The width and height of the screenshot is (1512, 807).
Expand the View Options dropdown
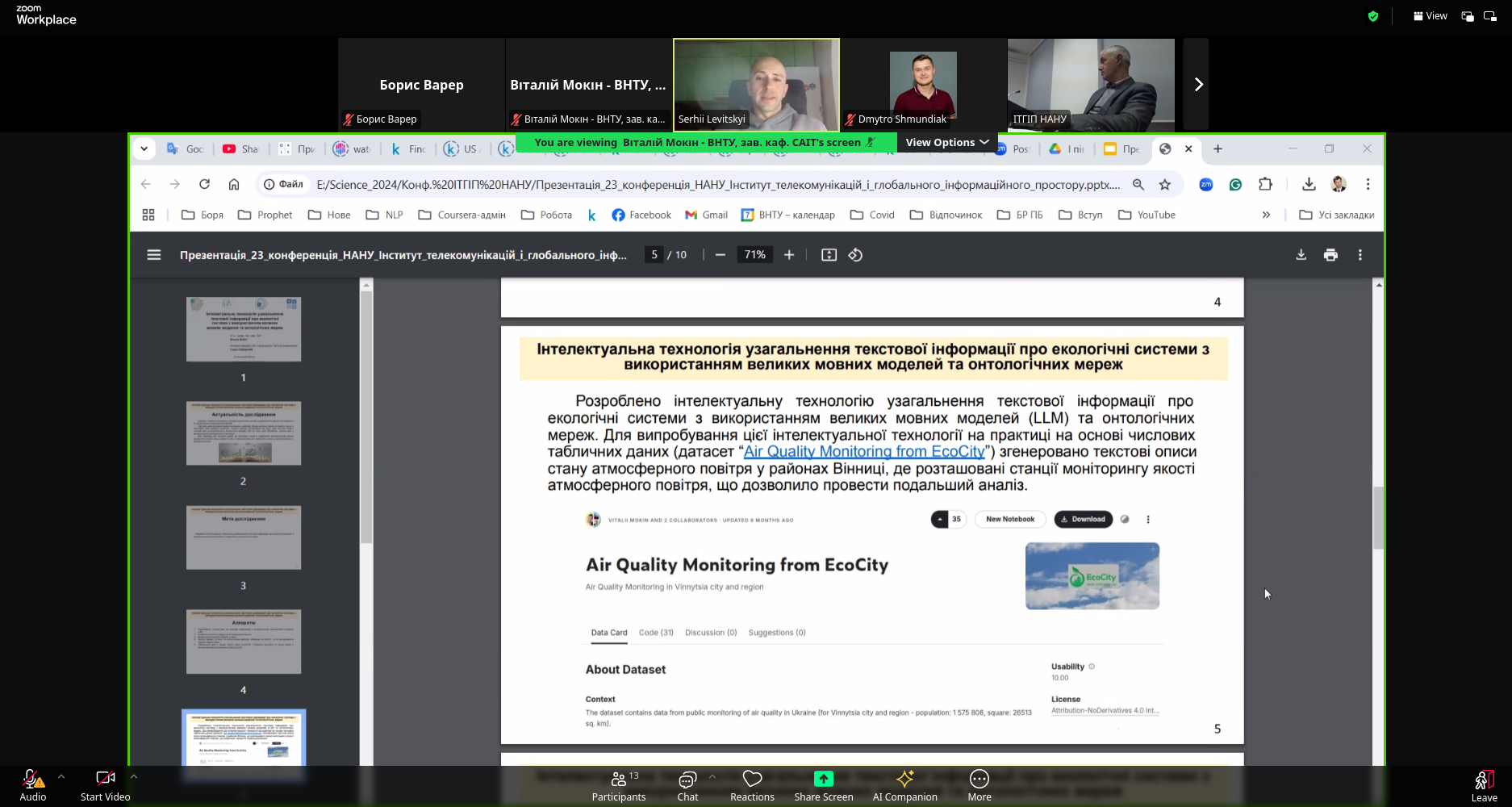point(947,142)
